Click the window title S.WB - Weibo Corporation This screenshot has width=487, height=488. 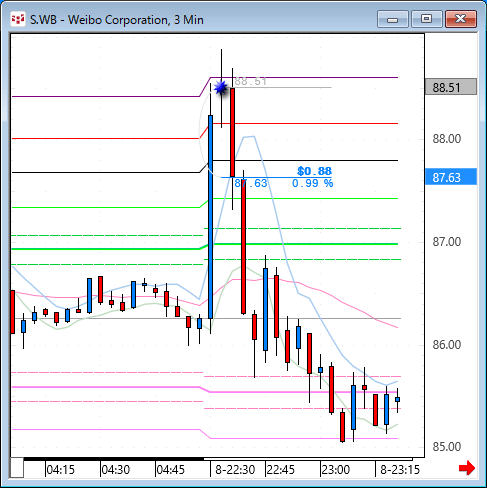[x=117, y=20]
